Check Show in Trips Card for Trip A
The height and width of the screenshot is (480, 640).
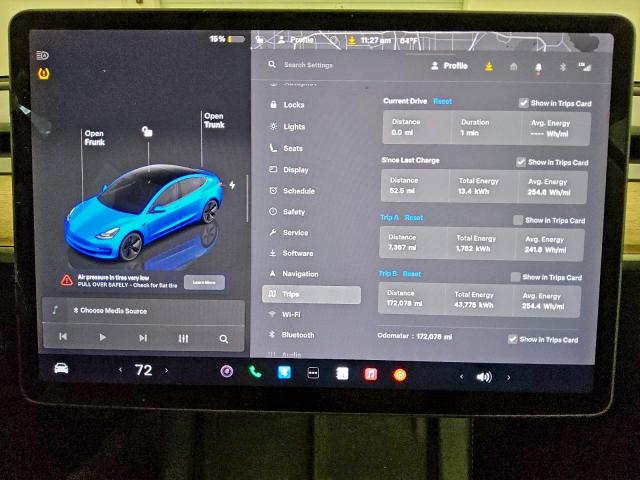tap(518, 220)
